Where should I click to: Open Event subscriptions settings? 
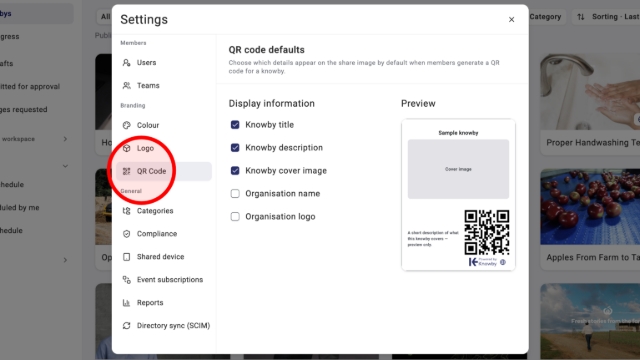[164, 280]
